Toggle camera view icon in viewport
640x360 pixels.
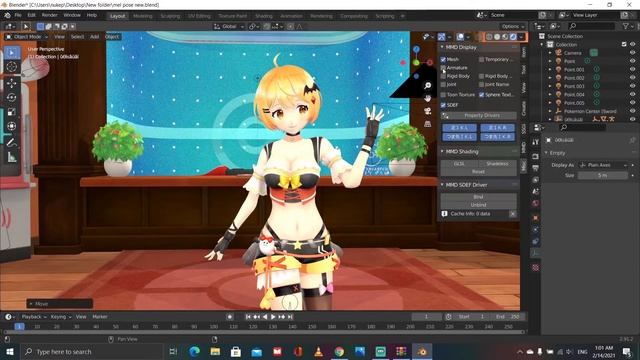(x=427, y=111)
